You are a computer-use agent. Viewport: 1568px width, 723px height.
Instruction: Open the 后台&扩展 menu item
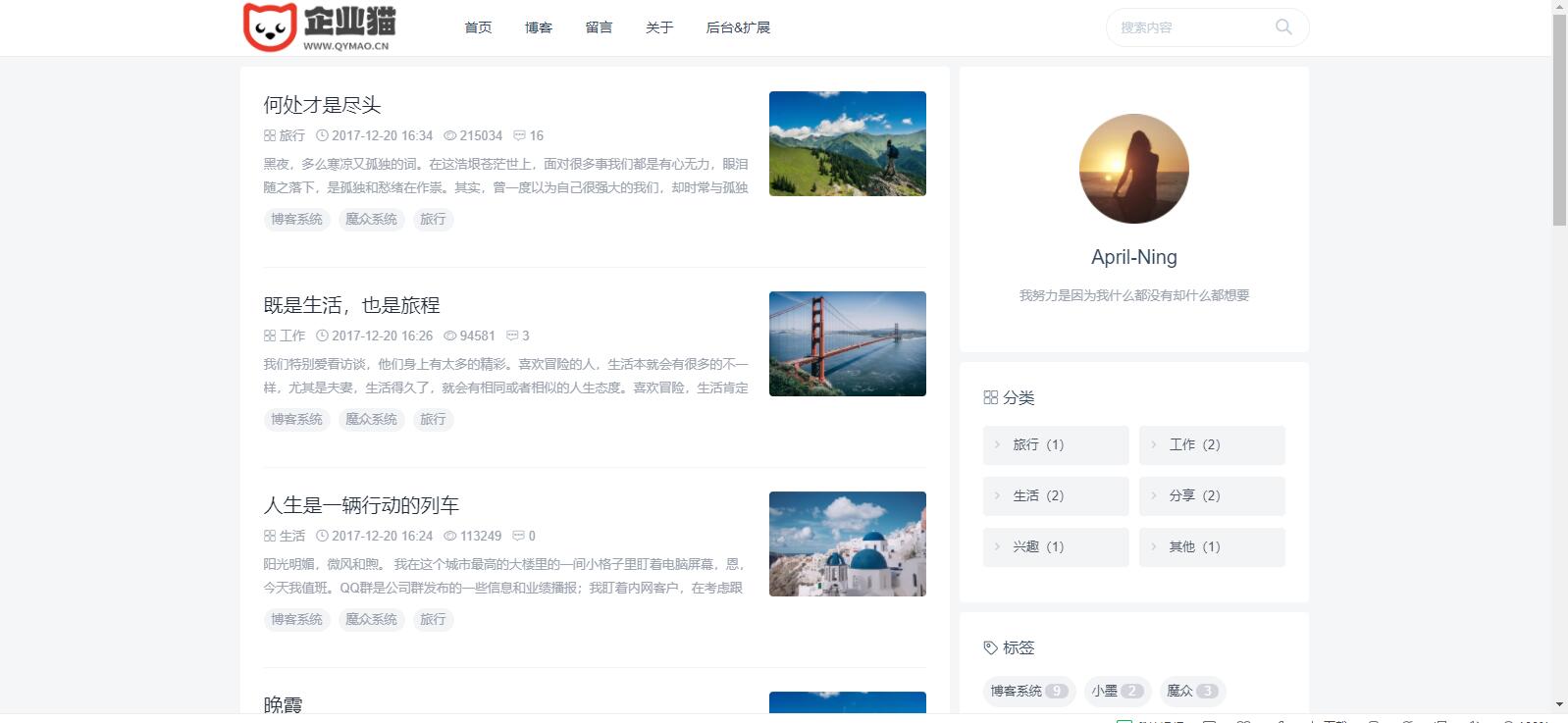[x=738, y=27]
